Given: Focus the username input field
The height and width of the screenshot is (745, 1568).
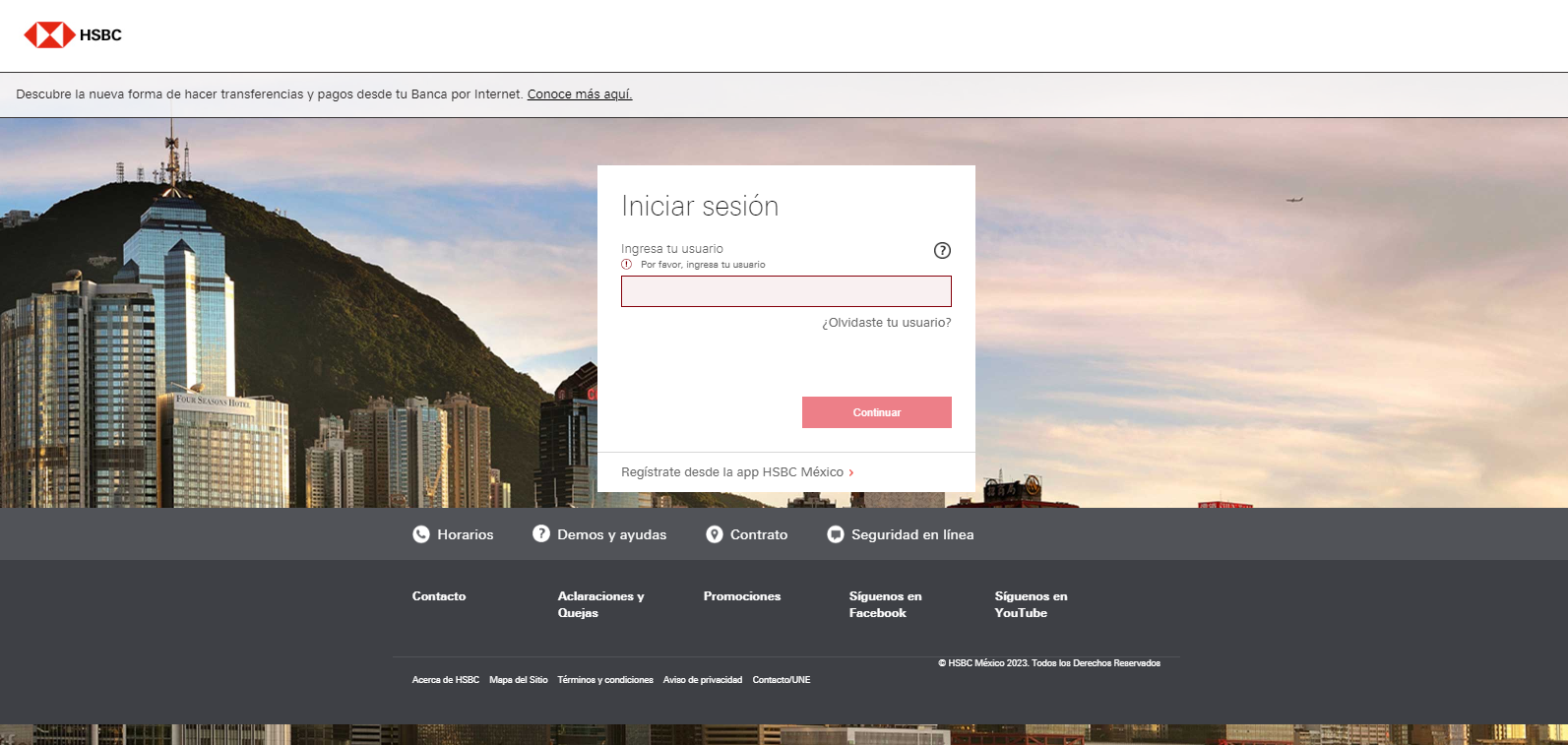Looking at the screenshot, I should tap(785, 291).
